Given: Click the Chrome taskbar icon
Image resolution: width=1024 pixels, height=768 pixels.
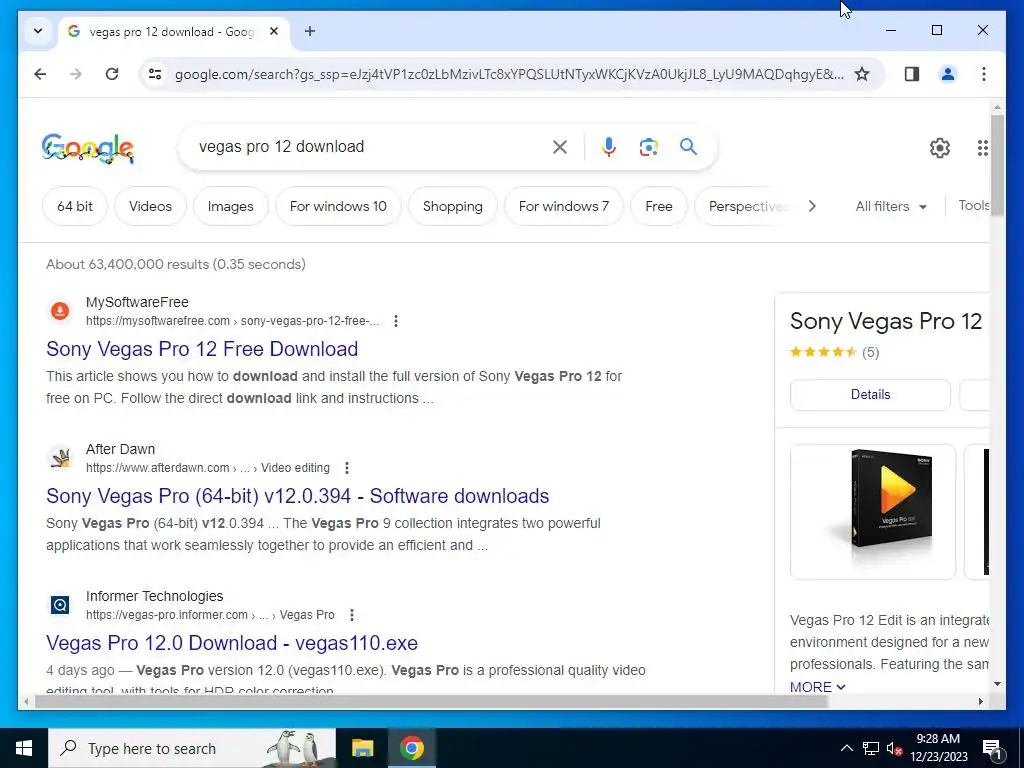Looking at the screenshot, I should pos(411,748).
